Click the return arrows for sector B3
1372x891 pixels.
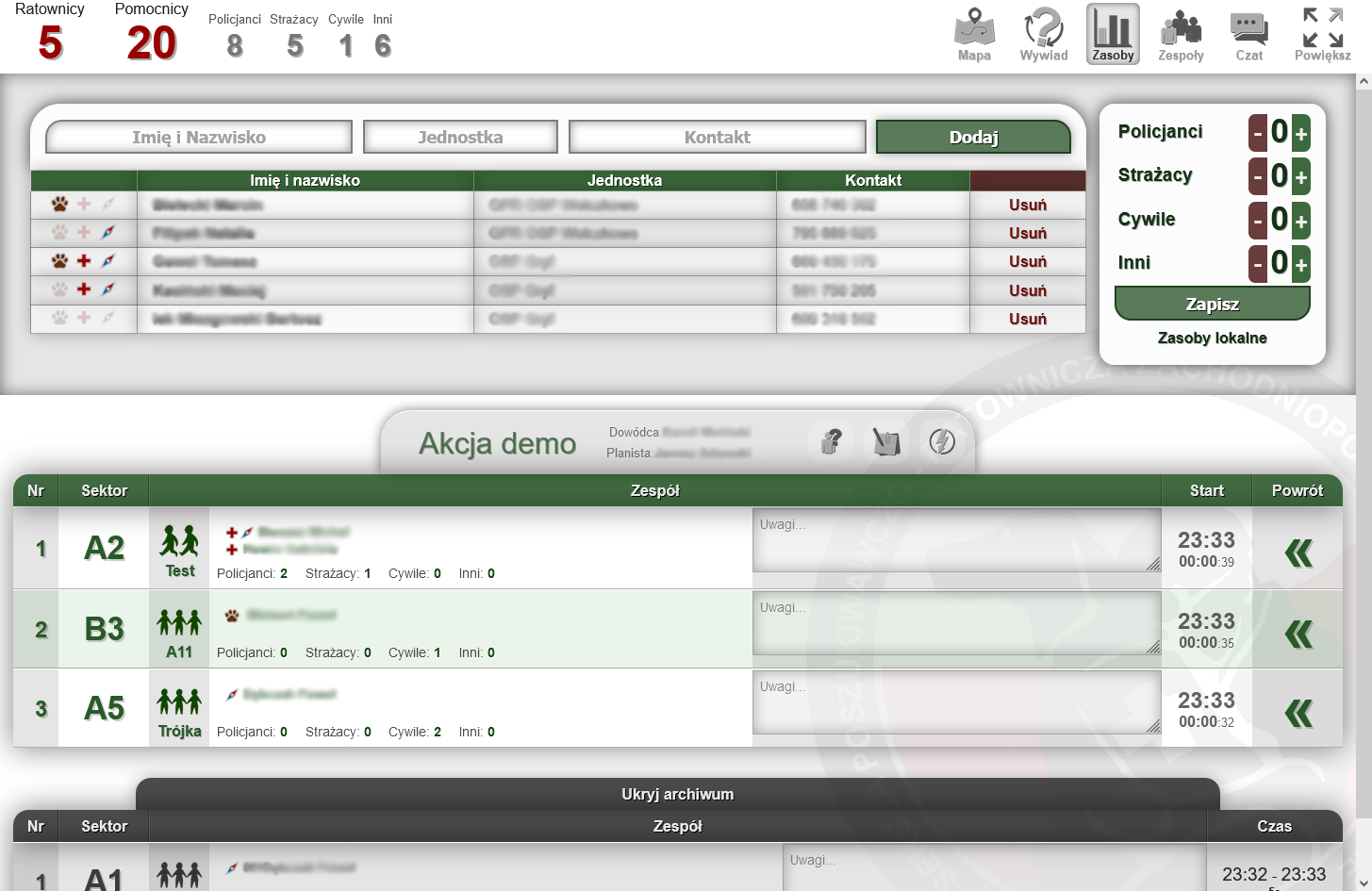tap(1298, 634)
